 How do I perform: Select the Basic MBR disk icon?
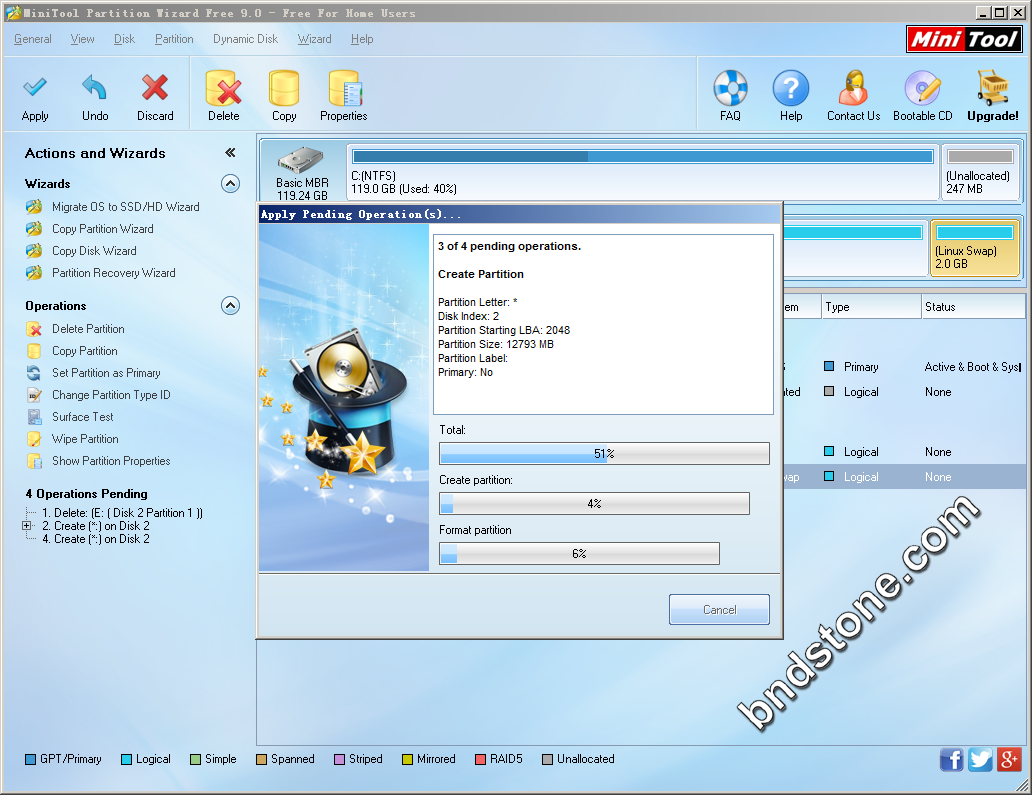(301, 160)
